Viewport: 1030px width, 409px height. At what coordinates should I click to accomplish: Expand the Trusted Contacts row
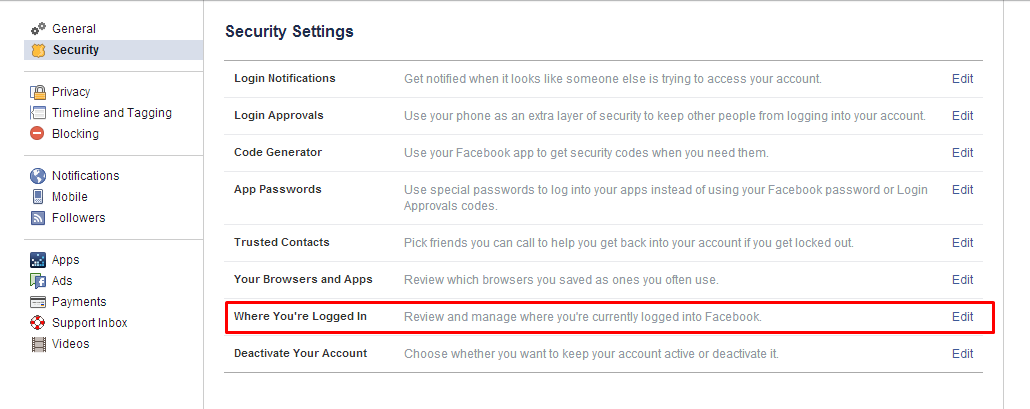click(x=603, y=243)
